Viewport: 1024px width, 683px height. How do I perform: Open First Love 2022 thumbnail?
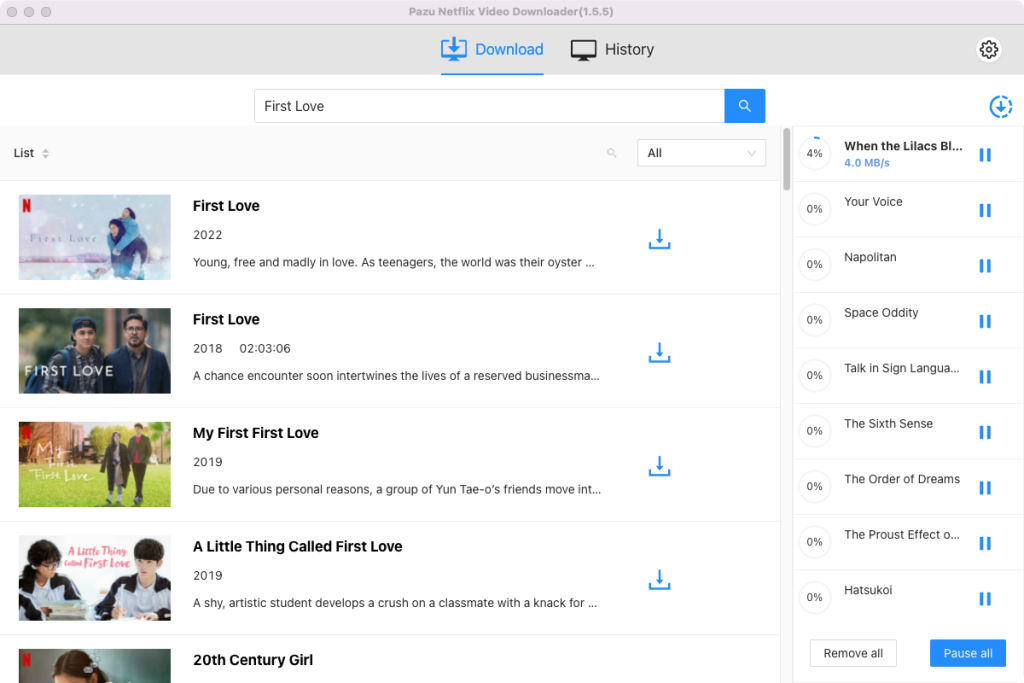coord(95,237)
